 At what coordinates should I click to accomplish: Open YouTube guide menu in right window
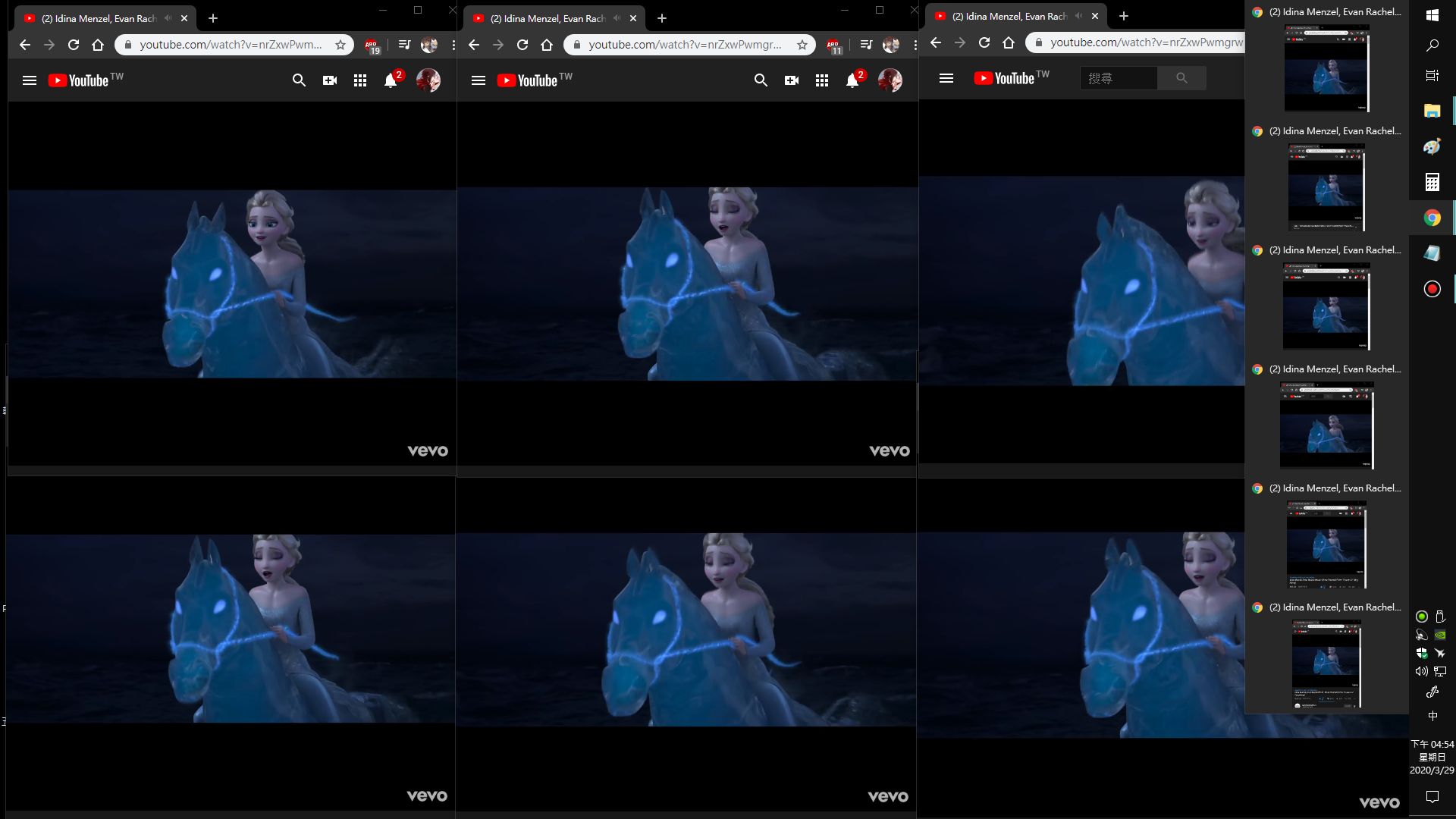946,78
